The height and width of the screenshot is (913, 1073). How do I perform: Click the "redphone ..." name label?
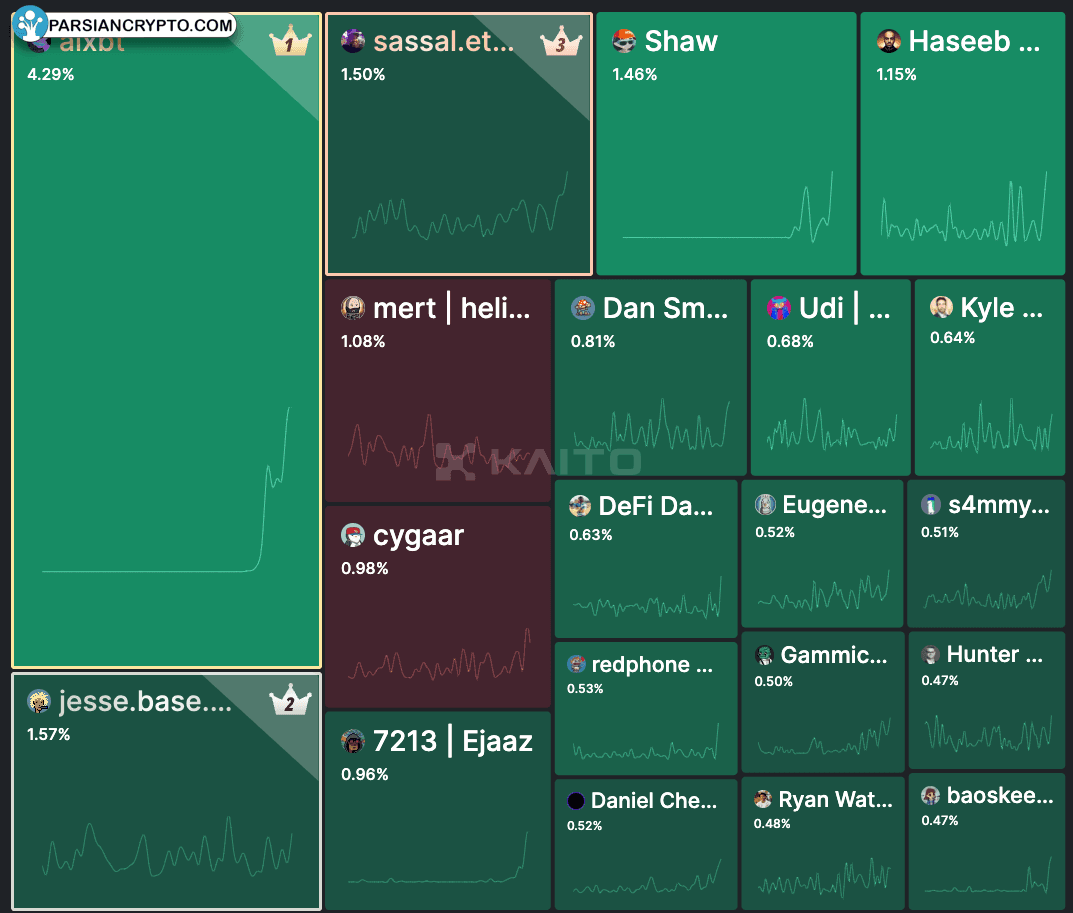[x=652, y=665]
